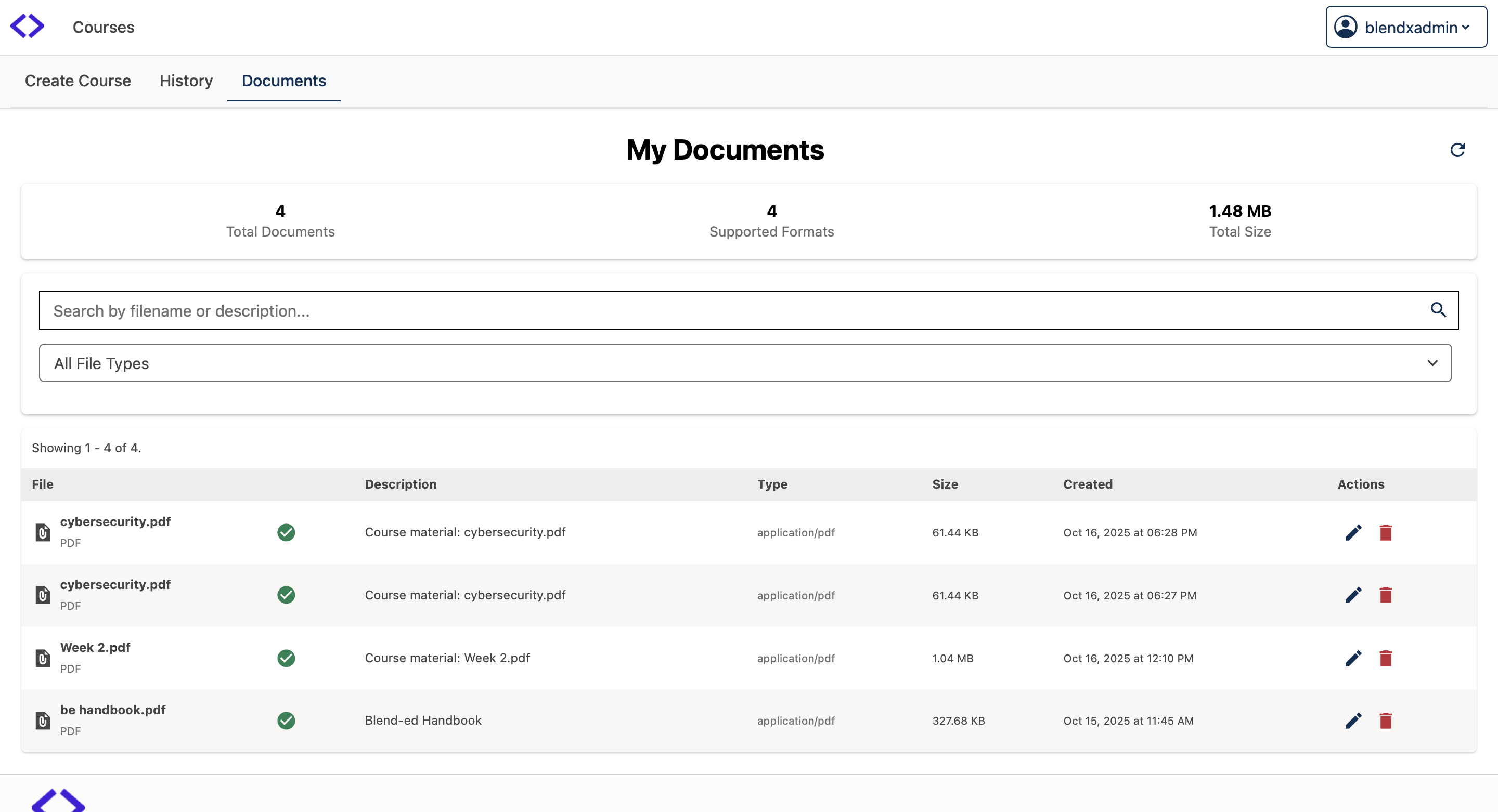
Task: Click the header logo icon
Action: pos(28,26)
